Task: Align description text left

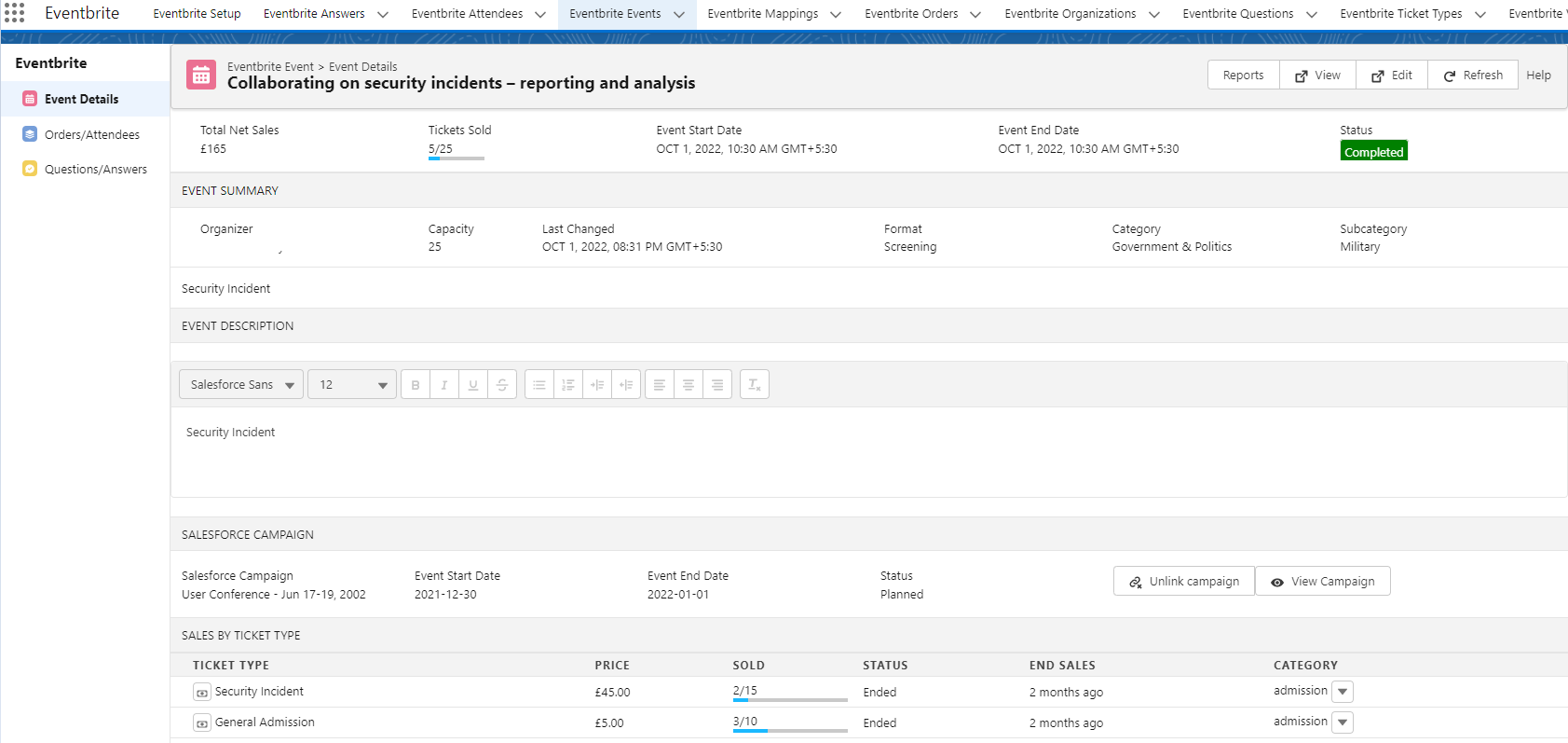Action: tap(660, 384)
